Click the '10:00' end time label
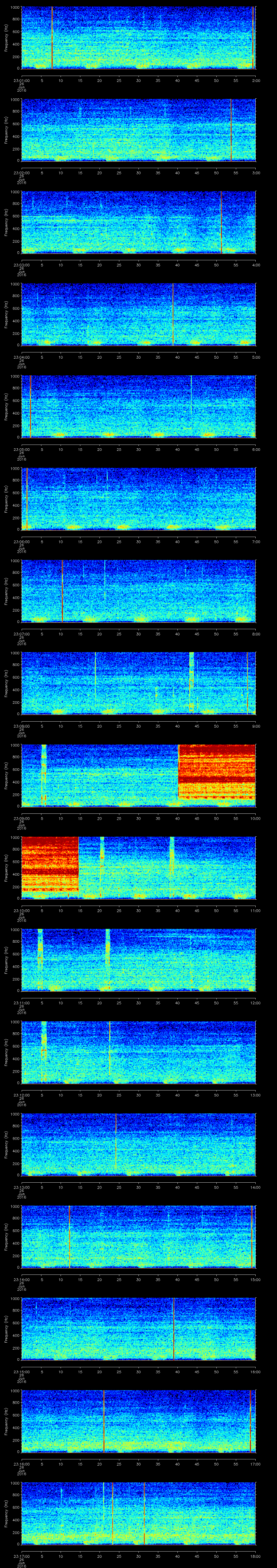Viewport: 277px width, 1568px height. coord(255,818)
